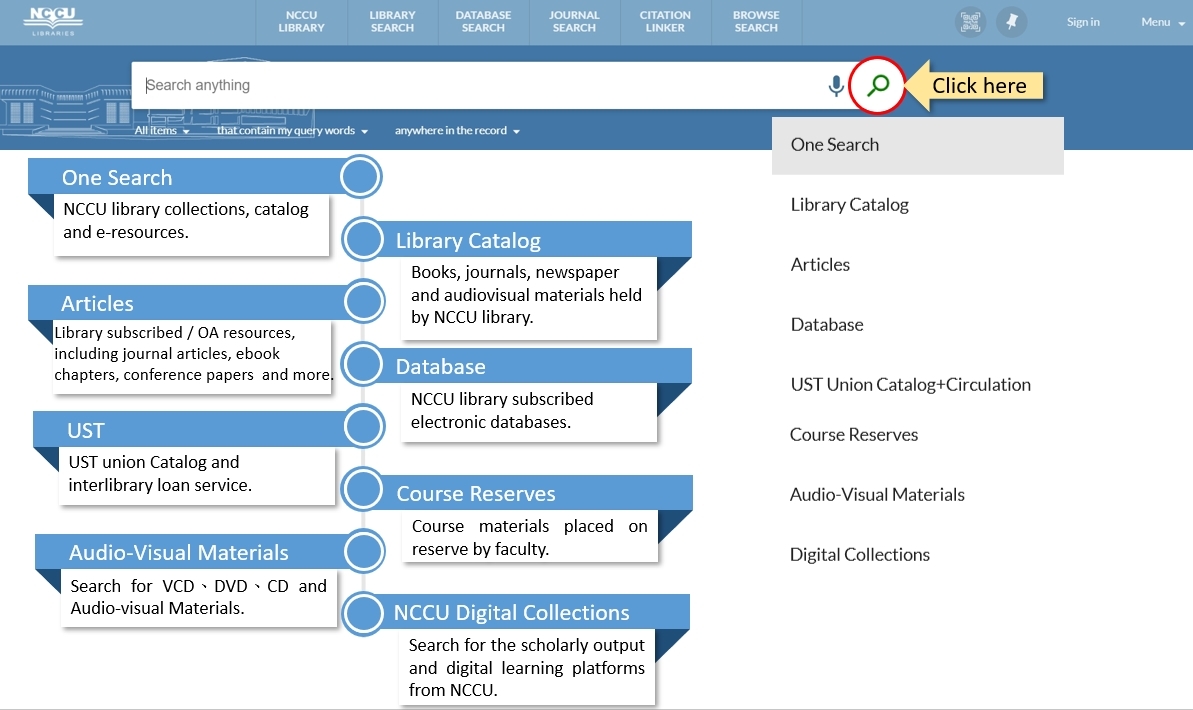Open CITATION LINKER in top navigation

[x=665, y=21]
